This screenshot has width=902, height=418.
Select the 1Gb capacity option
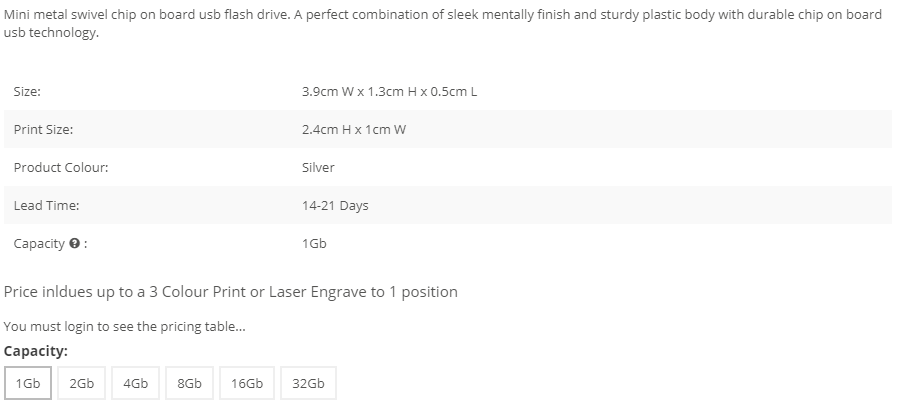(28, 383)
